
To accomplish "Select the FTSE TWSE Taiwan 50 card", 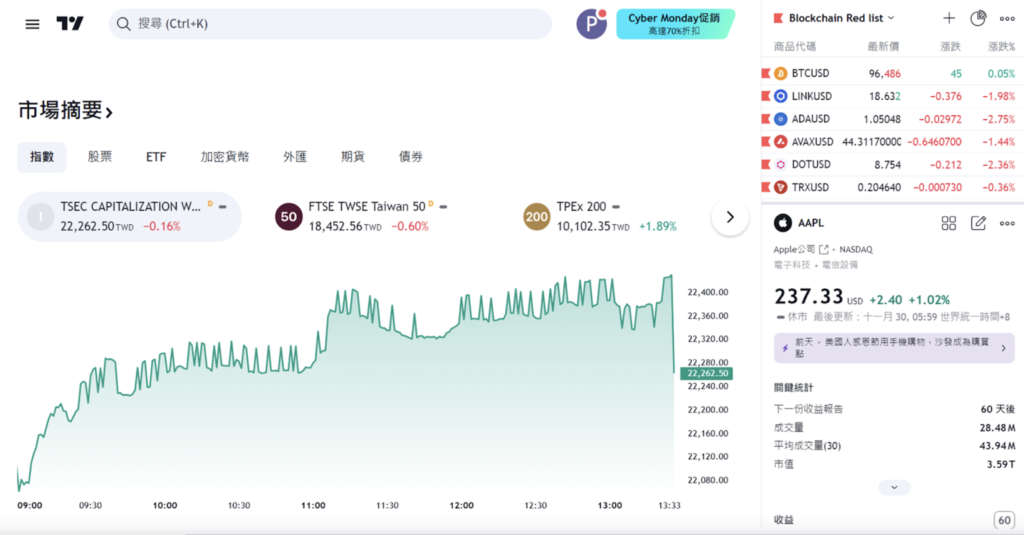I will pos(377,217).
